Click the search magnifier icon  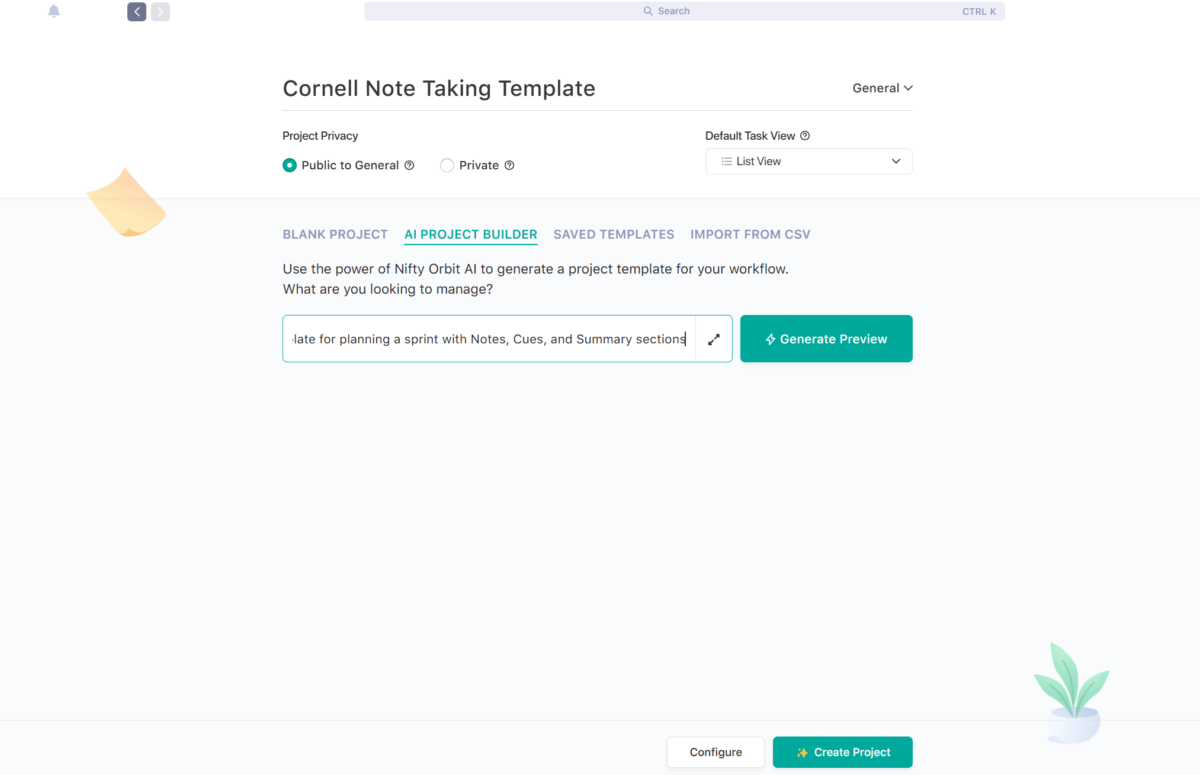(649, 10)
